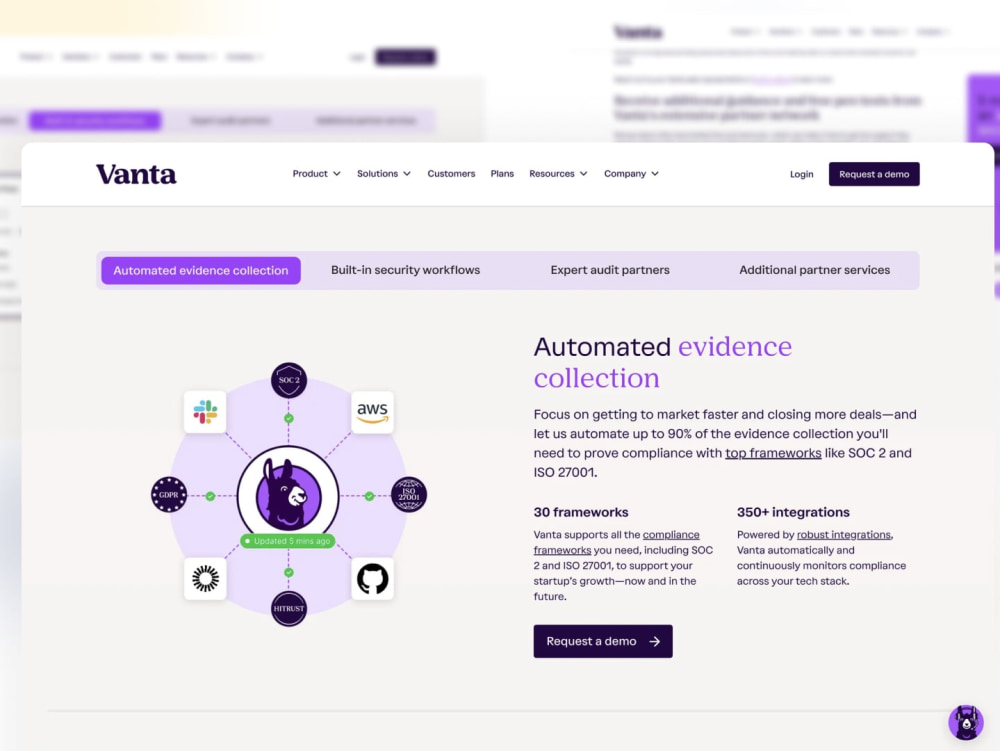Image resolution: width=1000 pixels, height=751 pixels.
Task: Click the SOC 2 badge
Action: 289,380
